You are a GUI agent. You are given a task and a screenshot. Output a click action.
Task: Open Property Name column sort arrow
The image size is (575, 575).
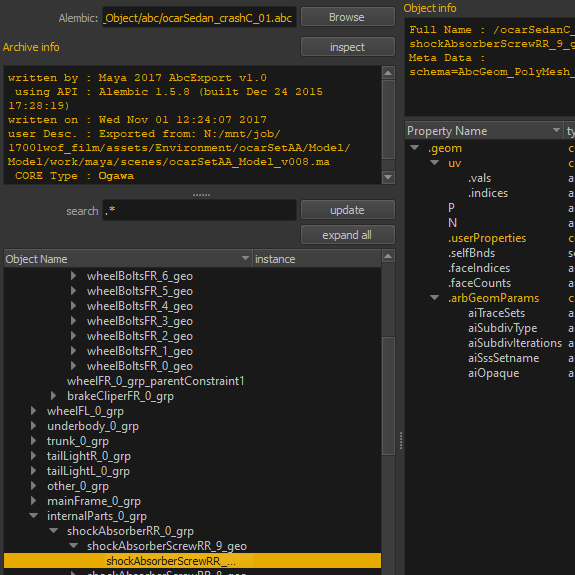coord(556,130)
